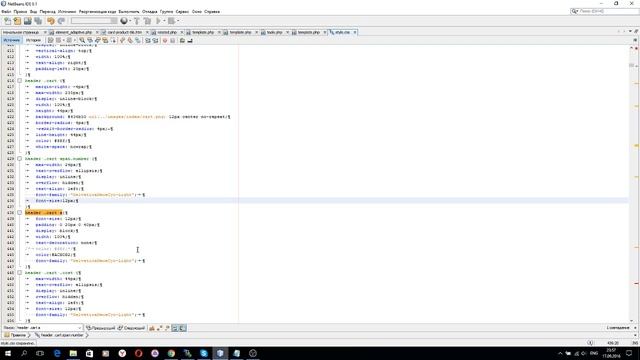
Task: Click the Предыдущий find button
Action: (101, 328)
